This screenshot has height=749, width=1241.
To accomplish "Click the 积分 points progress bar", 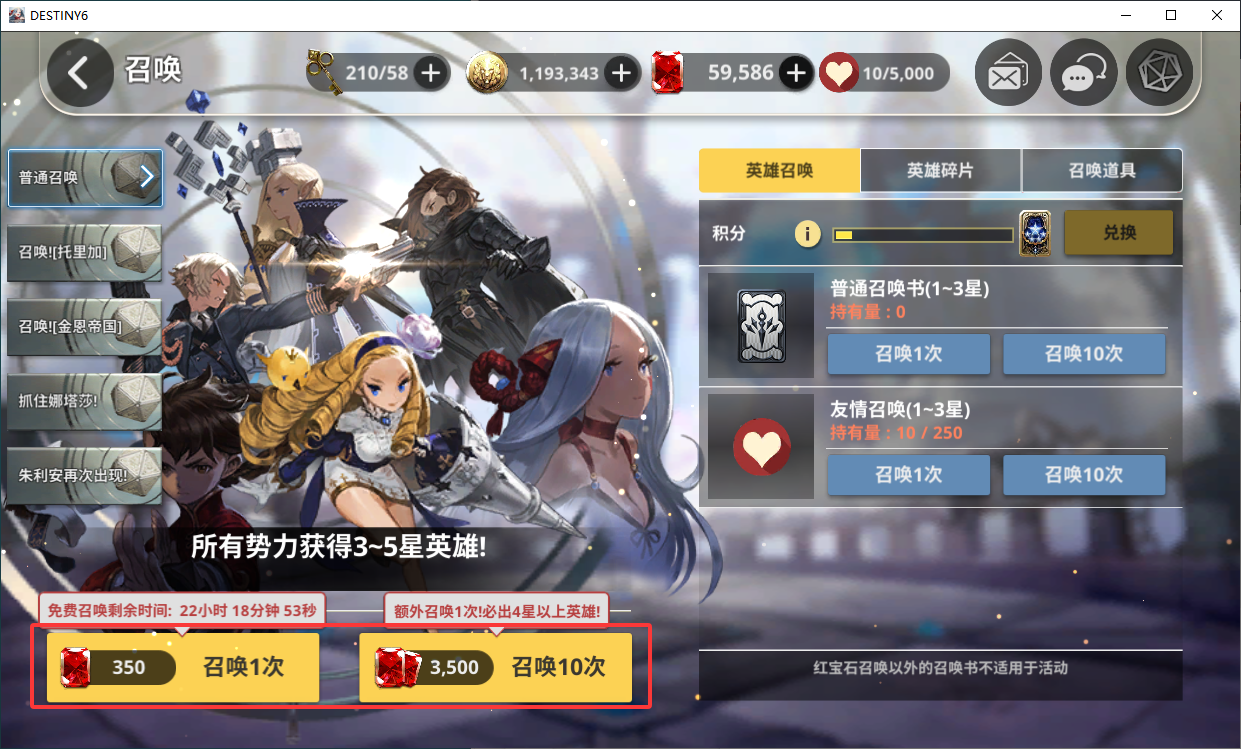I will point(923,235).
